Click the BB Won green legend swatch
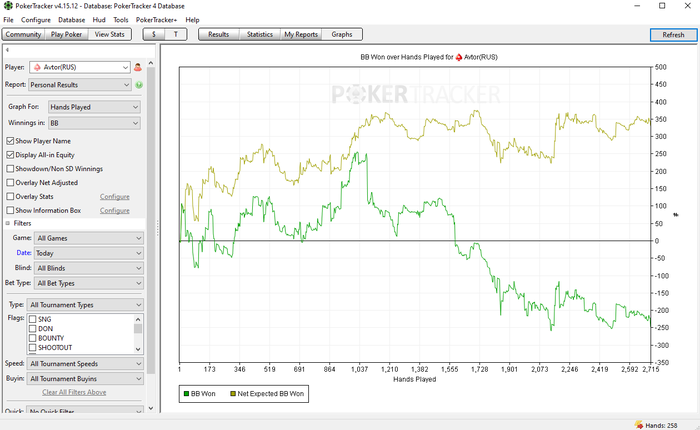The width and height of the screenshot is (700, 430). tap(186, 394)
